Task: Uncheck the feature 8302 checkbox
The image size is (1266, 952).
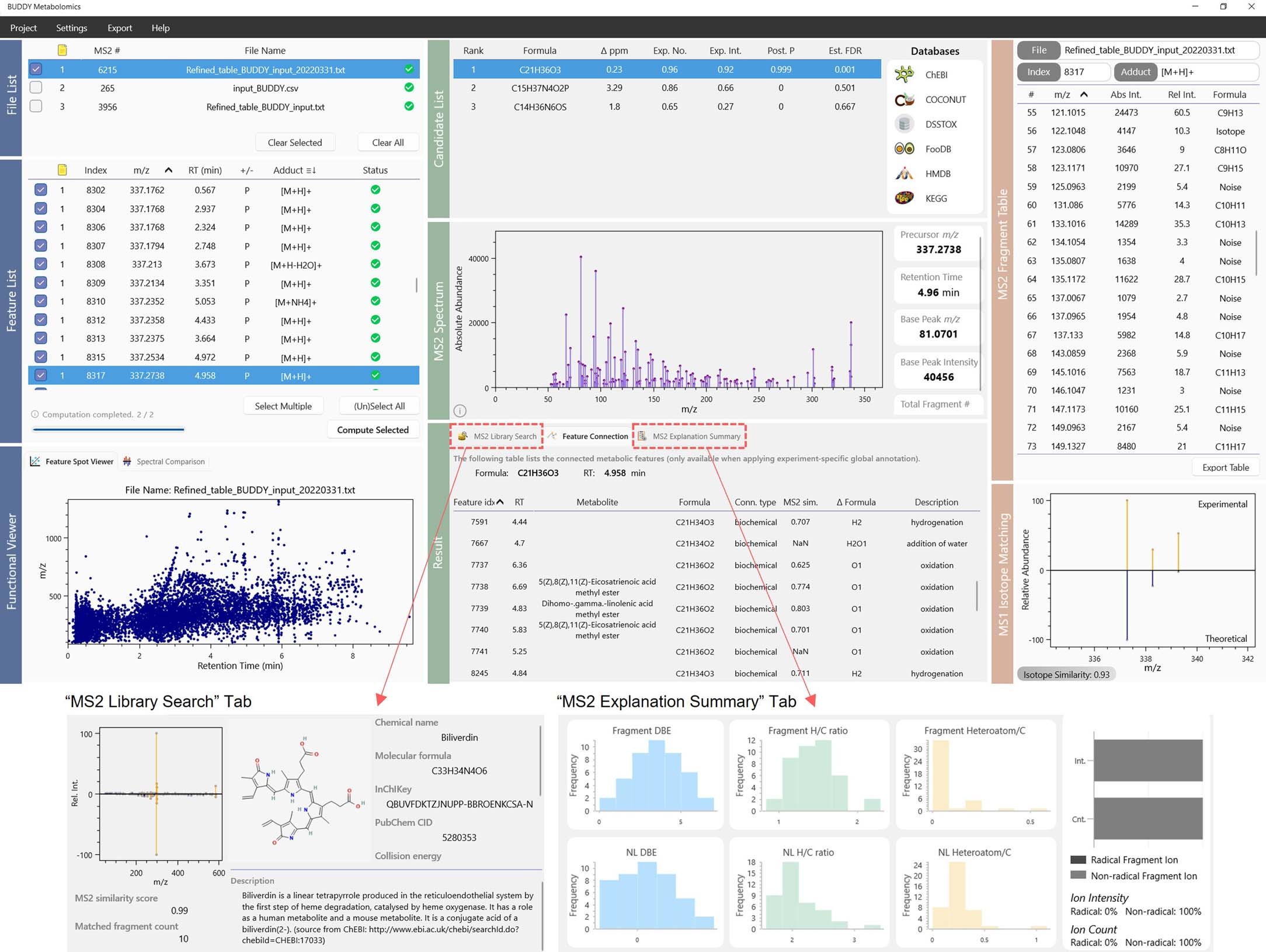Action: [40, 190]
